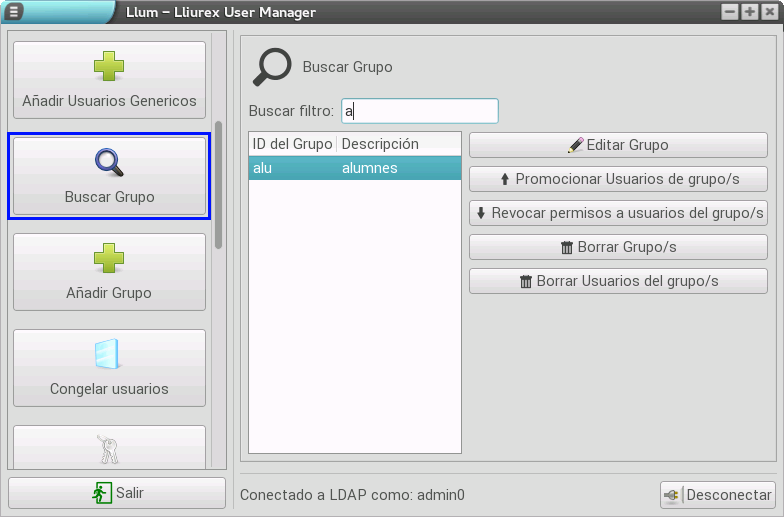Screen dimensions: 784x517
Task: Click the ice block icon for Congelar usuarios
Action: tap(109, 354)
